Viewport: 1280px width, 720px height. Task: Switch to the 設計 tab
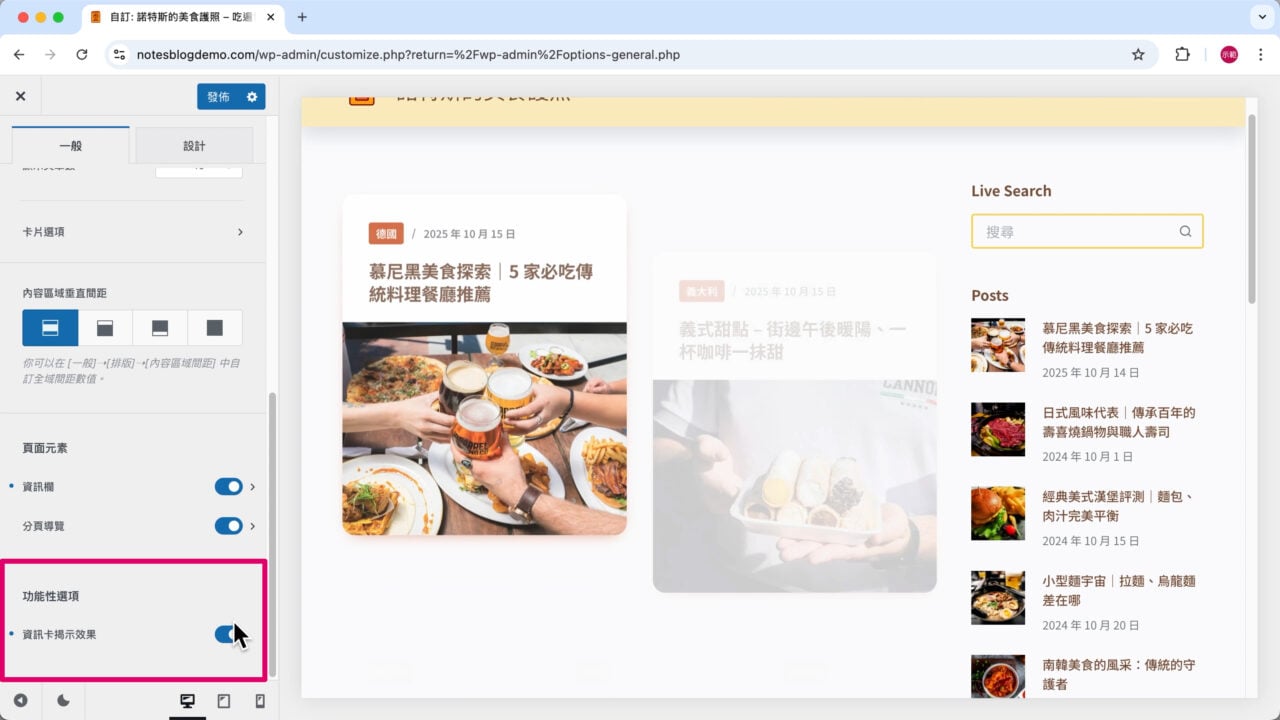194,145
